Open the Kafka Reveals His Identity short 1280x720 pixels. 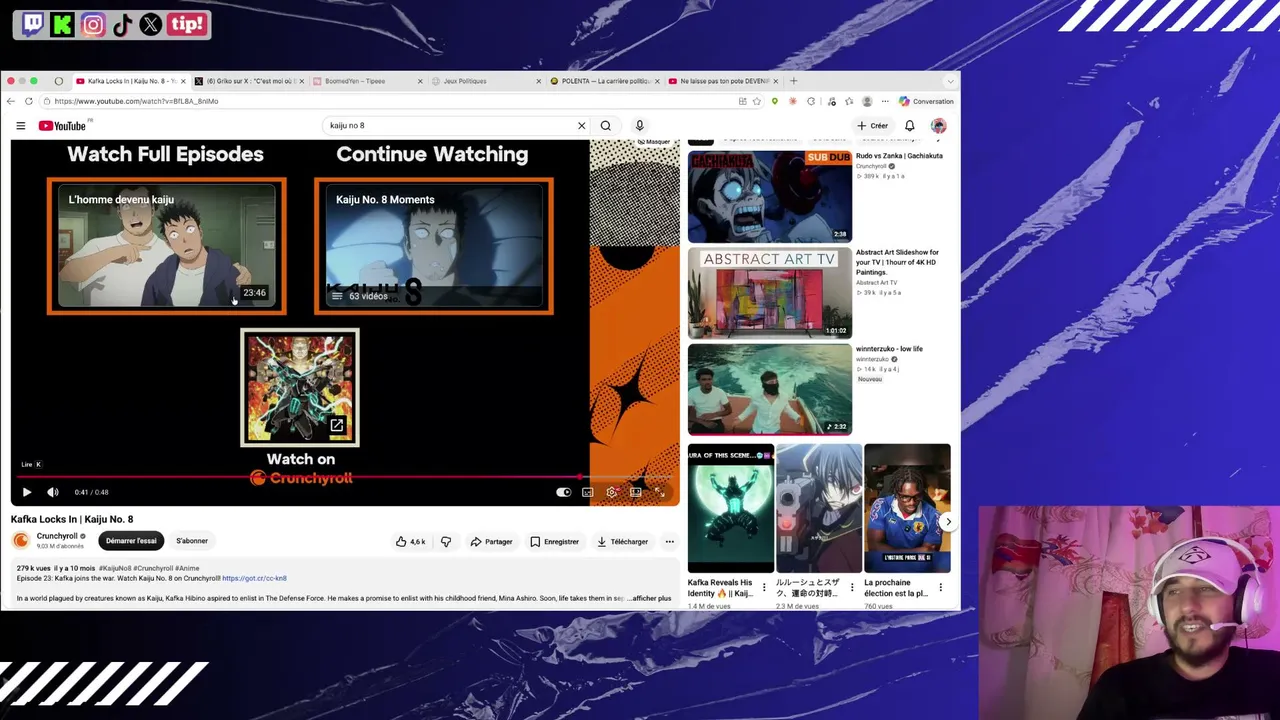tap(731, 508)
